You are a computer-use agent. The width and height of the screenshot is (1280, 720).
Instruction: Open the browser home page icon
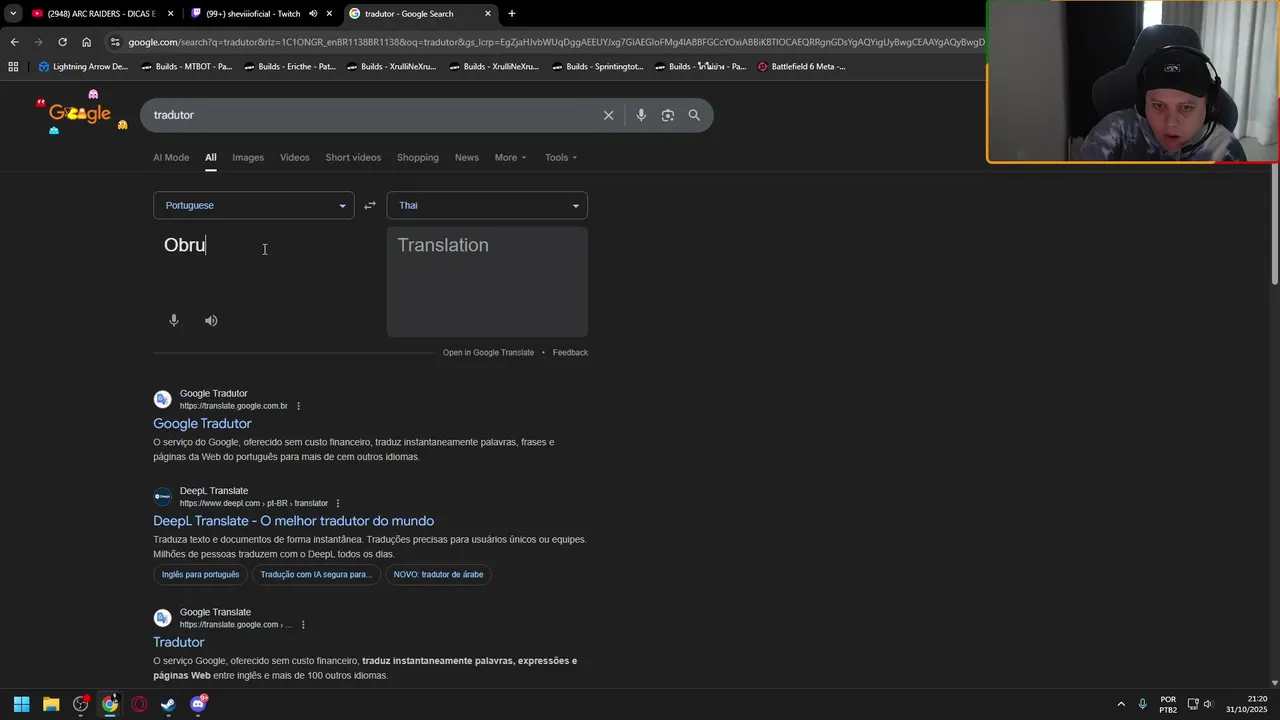coord(87,42)
